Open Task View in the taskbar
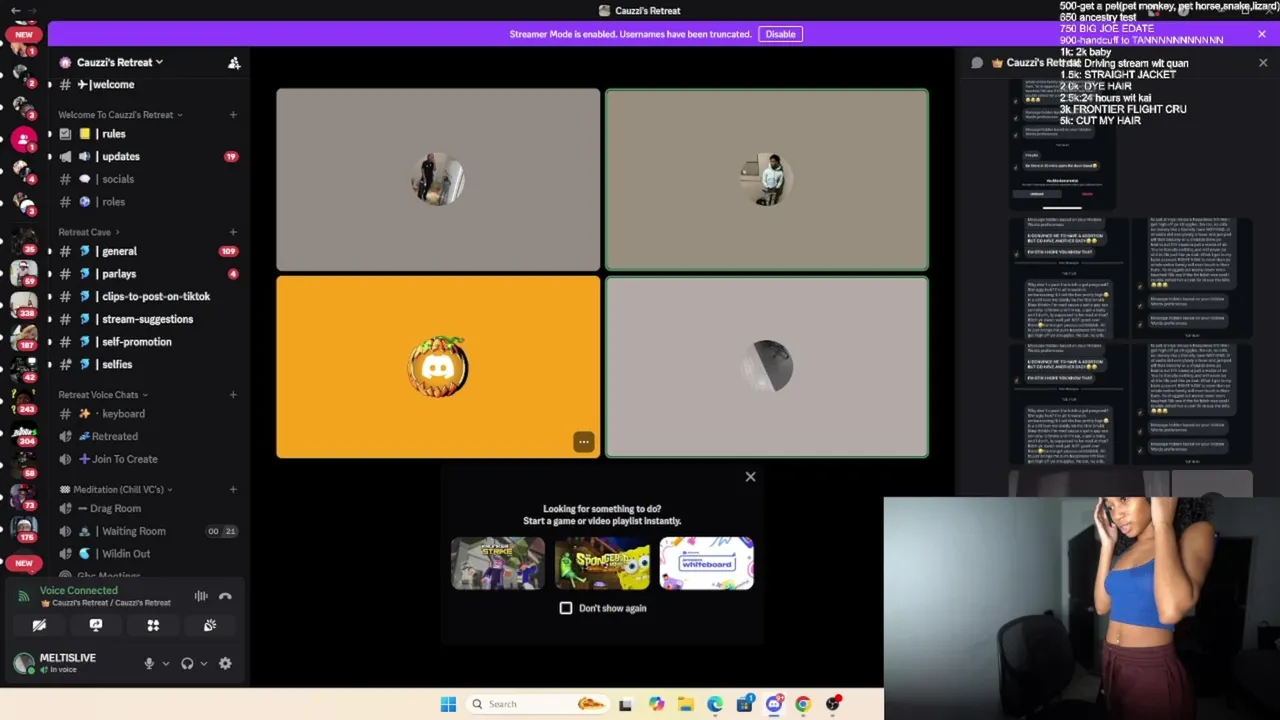The image size is (1280, 720). click(x=625, y=704)
